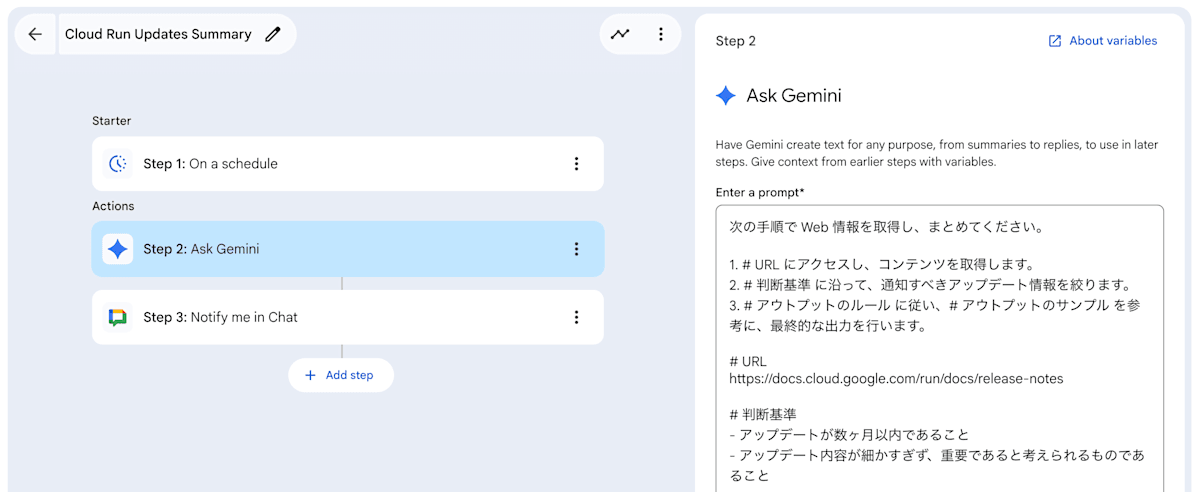Open the activity chart icon
The image size is (1200, 492).
coord(621,34)
